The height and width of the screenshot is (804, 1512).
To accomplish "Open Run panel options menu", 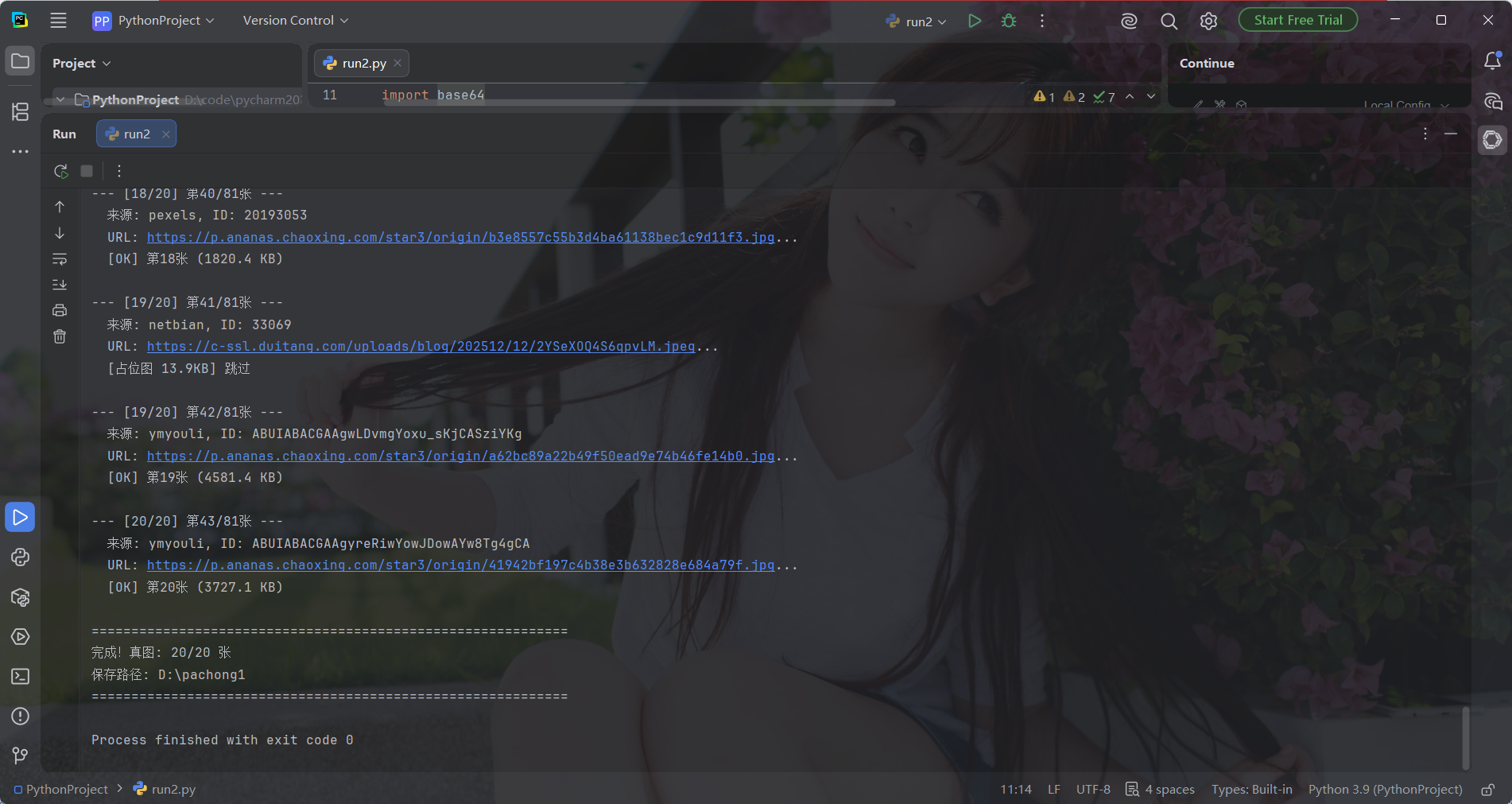I will (1425, 134).
